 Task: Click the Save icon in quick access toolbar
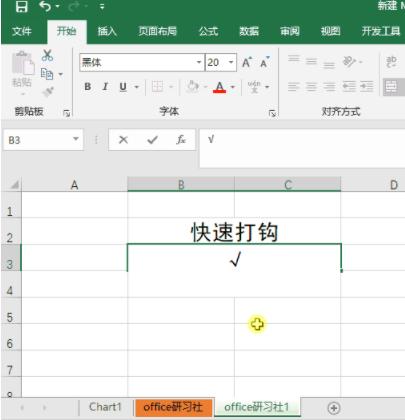22,6
